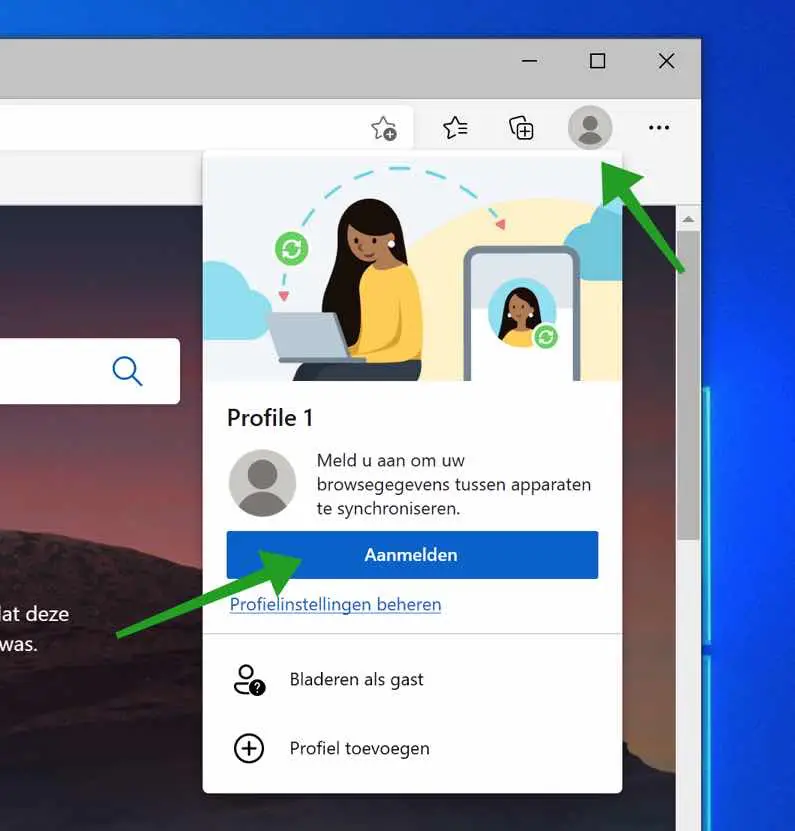Minimize the Edge window
Screen dimensions: 795x831
(x=529, y=61)
